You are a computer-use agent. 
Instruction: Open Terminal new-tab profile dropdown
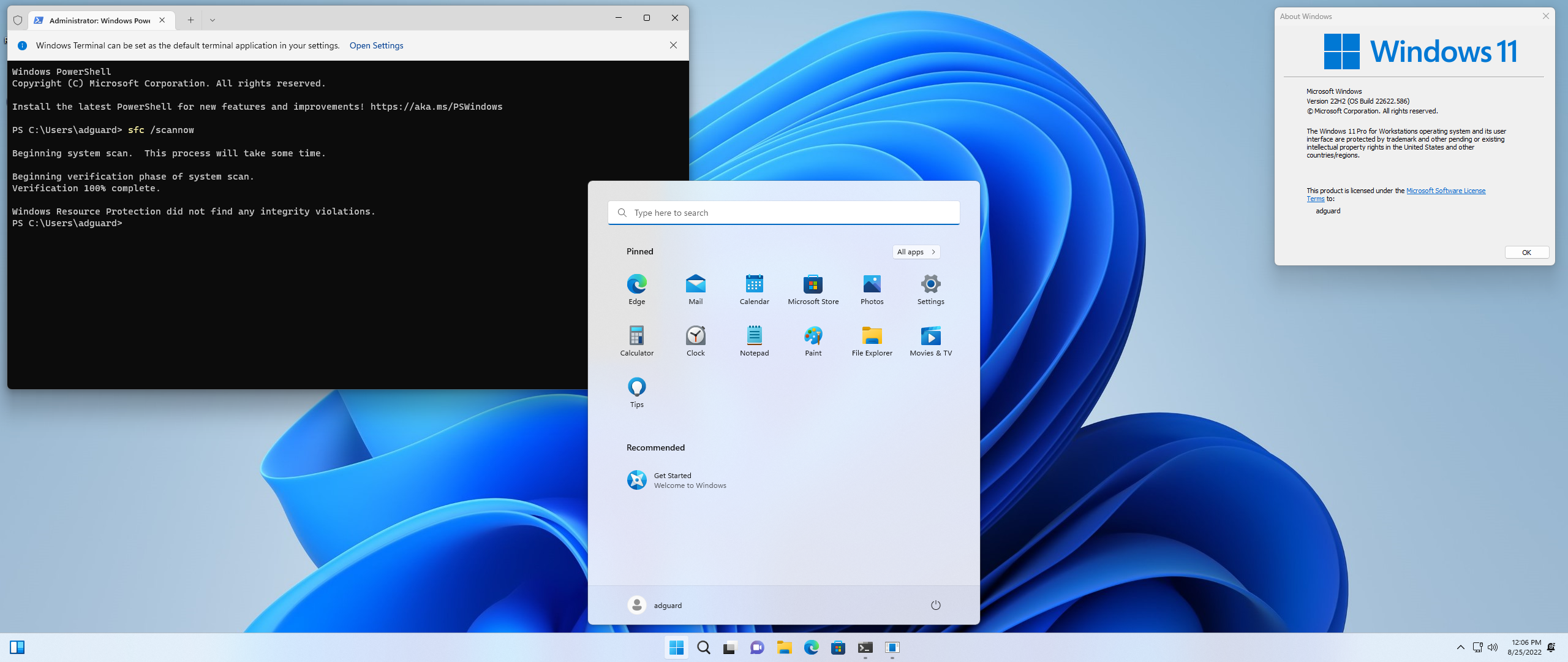pyautogui.click(x=212, y=20)
